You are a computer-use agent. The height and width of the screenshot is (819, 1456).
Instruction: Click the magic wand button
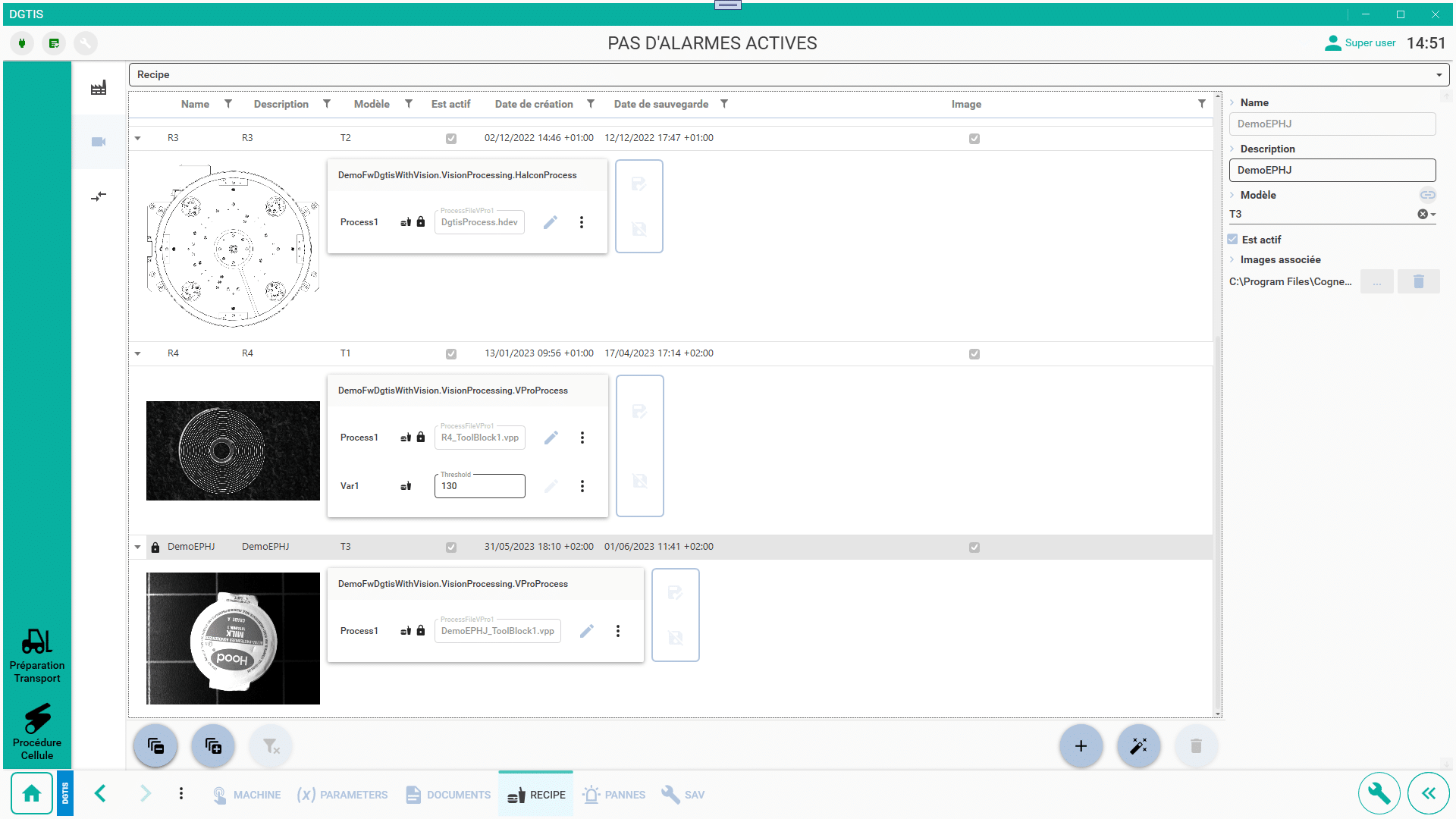[x=1138, y=746]
